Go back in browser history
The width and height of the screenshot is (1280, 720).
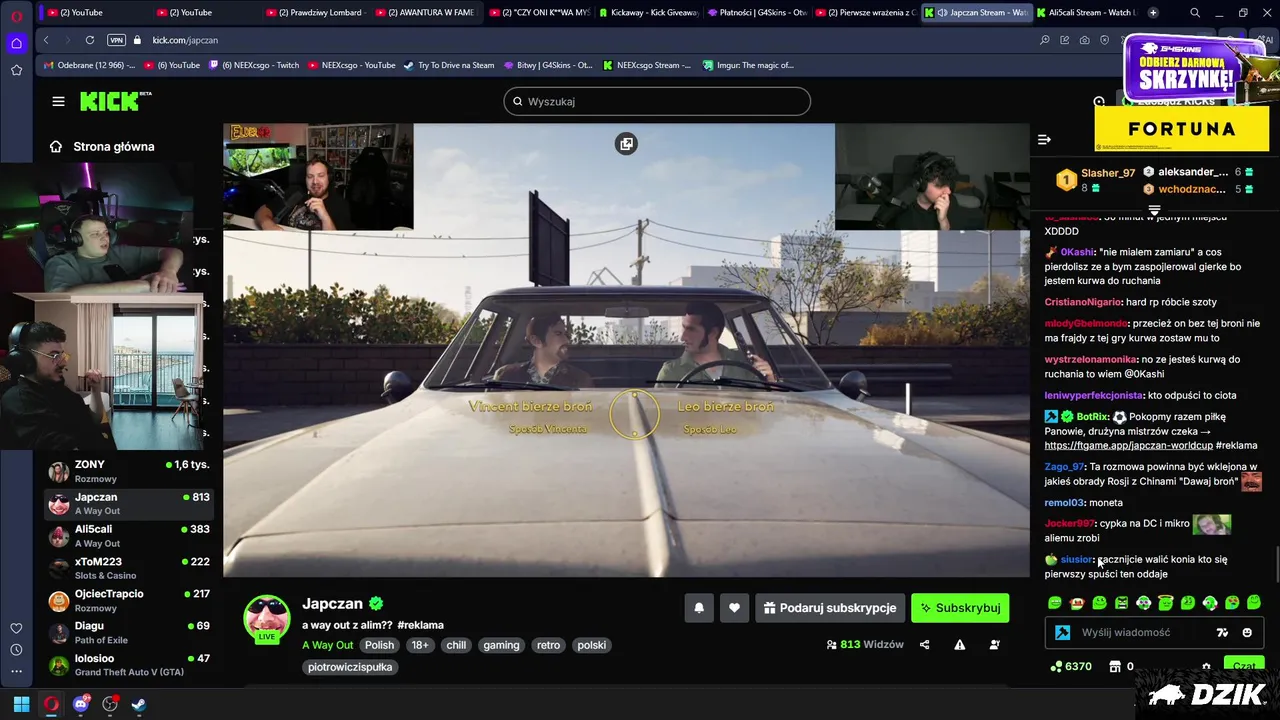(x=46, y=40)
